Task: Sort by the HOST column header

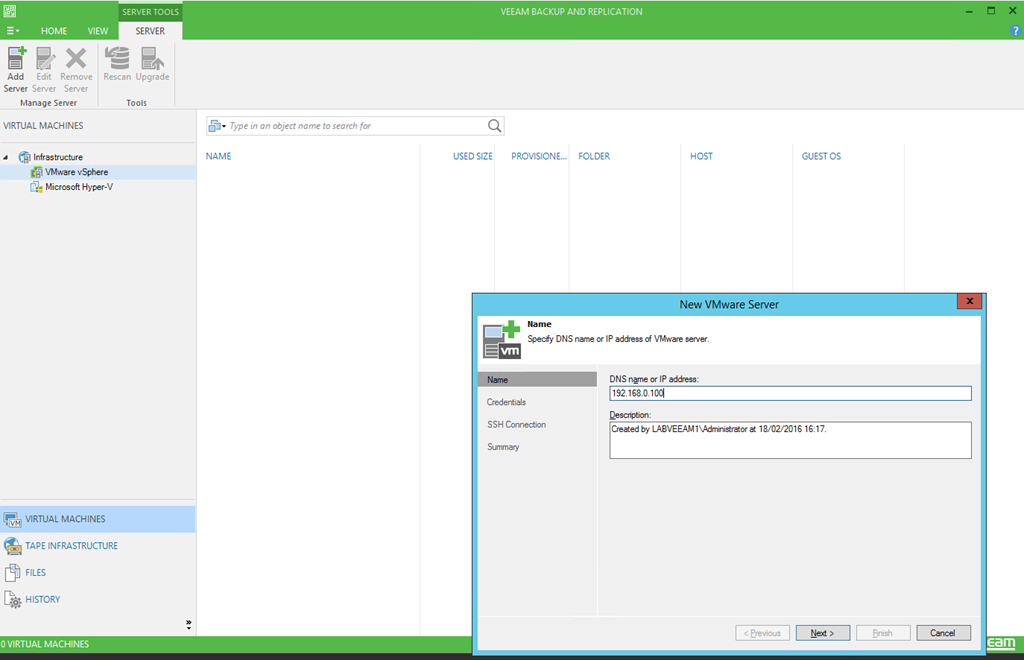Action: 701,156
